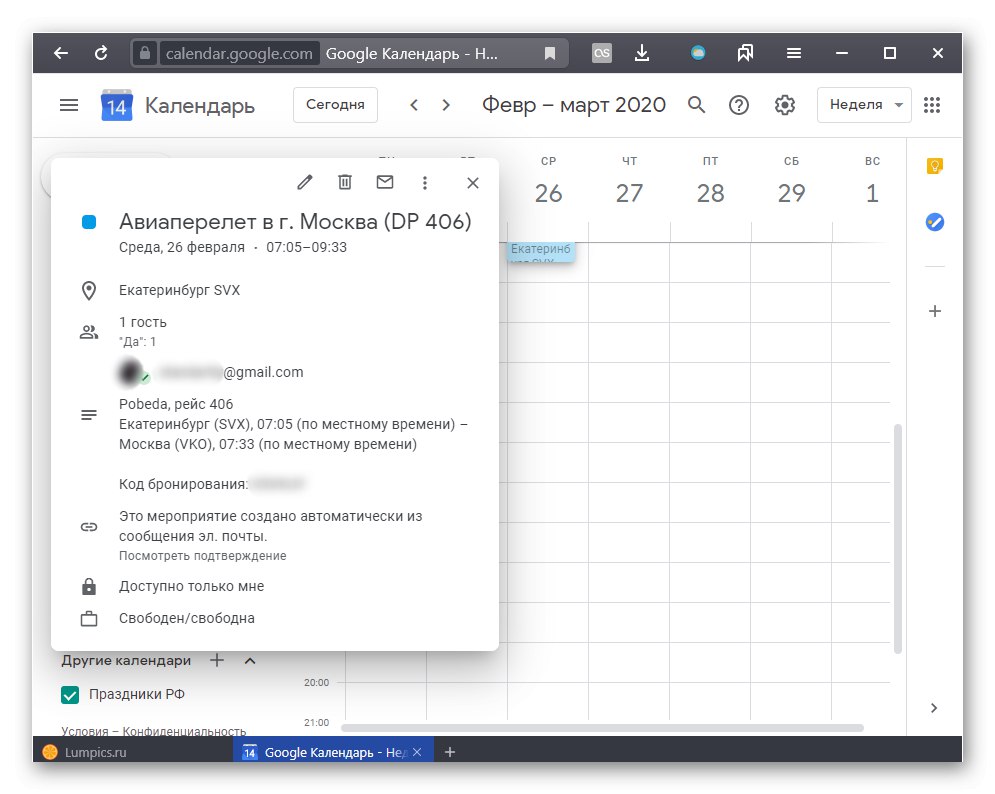The width and height of the screenshot is (995, 794).
Task: Click the Февр – март 2020 heading
Action: click(x=574, y=105)
